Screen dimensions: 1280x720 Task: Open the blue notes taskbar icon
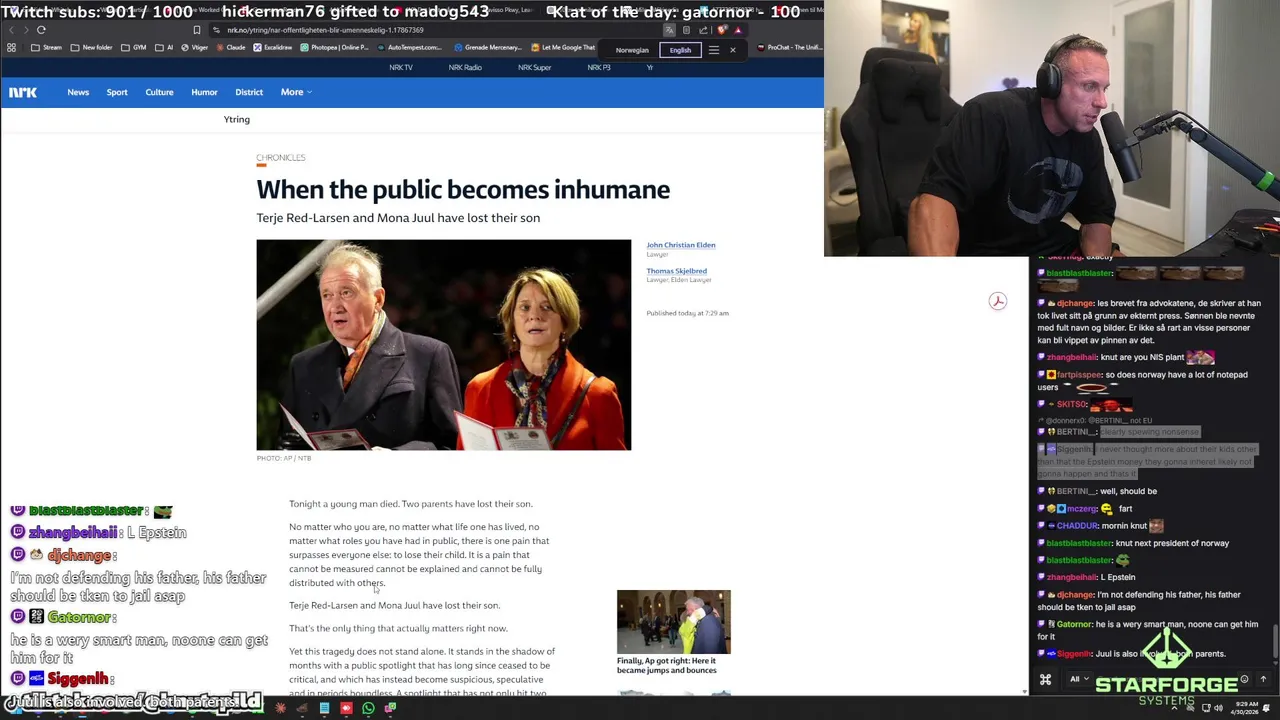tap(324, 708)
